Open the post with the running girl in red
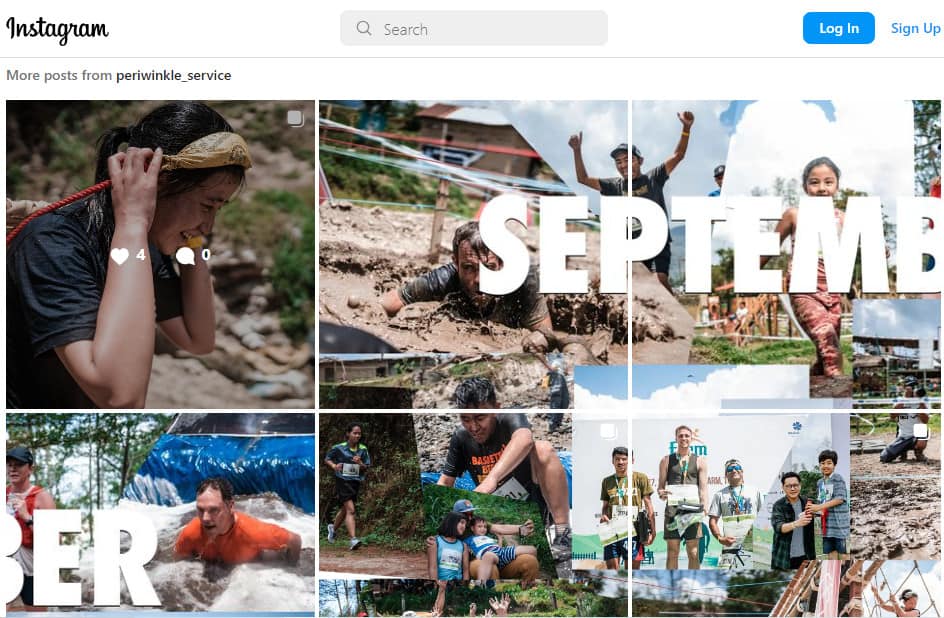The width and height of the screenshot is (944, 618). 786,255
